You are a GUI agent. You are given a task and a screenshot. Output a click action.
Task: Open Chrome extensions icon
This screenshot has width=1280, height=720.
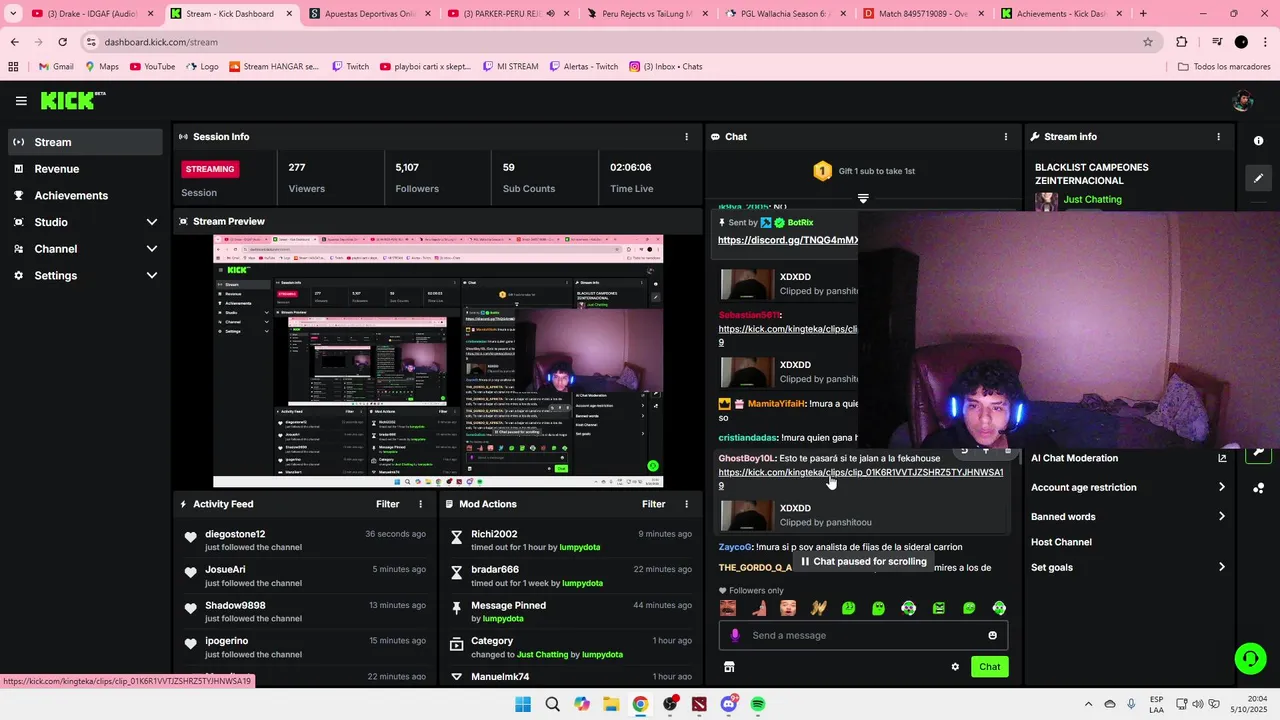[1181, 42]
